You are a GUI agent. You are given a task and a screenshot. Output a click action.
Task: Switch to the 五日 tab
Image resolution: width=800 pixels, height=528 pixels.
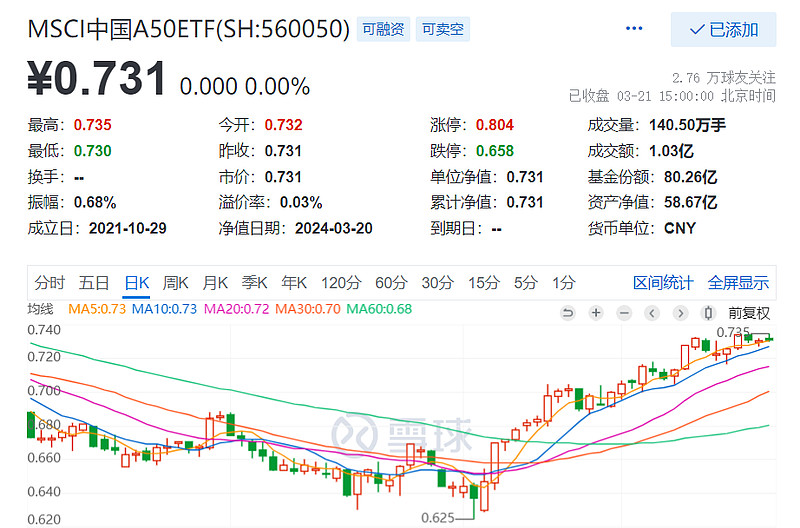point(94,283)
